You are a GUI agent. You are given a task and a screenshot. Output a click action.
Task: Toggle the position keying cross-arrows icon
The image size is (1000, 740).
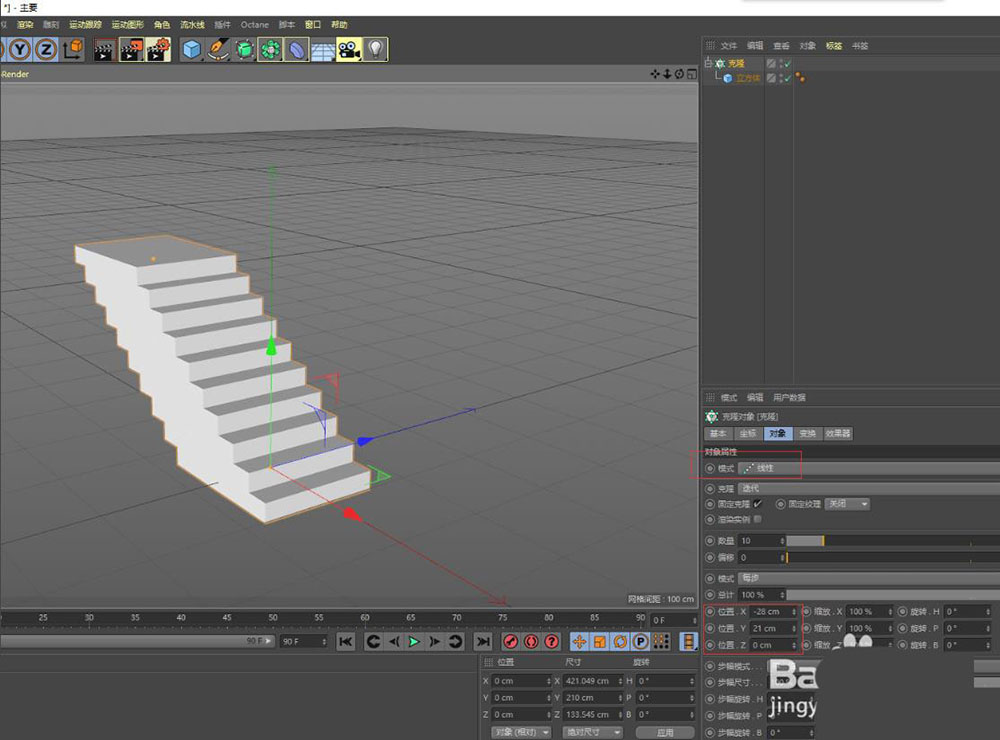click(579, 641)
